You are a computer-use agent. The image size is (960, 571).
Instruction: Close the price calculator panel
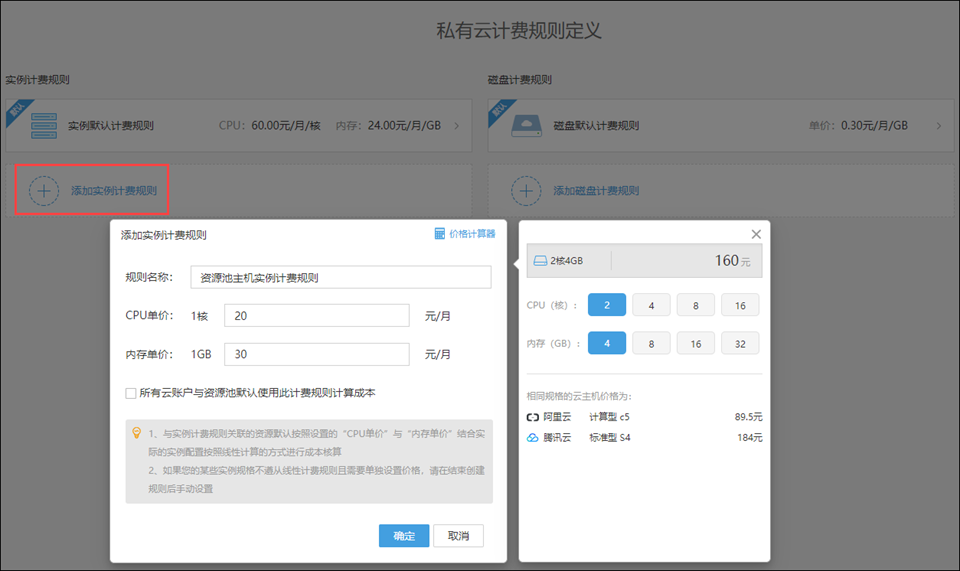pos(756,234)
